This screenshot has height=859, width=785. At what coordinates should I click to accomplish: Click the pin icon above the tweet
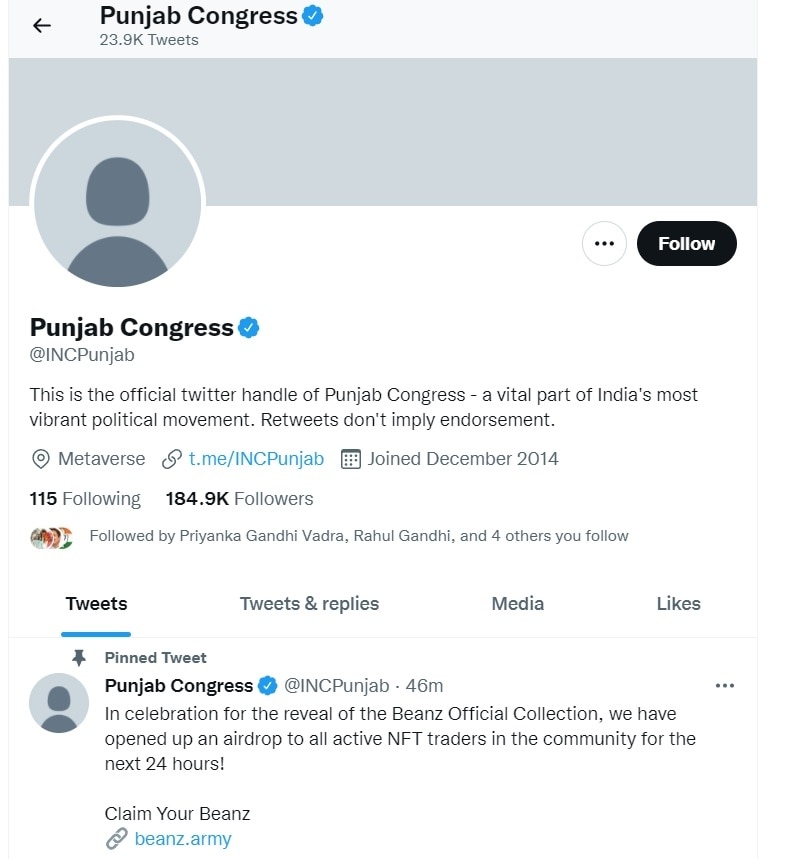pos(80,657)
